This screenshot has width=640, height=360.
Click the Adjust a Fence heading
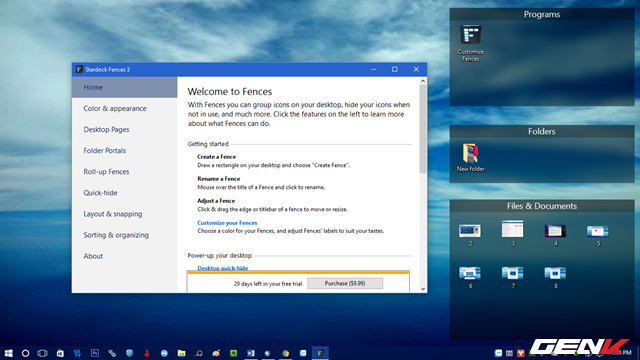click(216, 201)
